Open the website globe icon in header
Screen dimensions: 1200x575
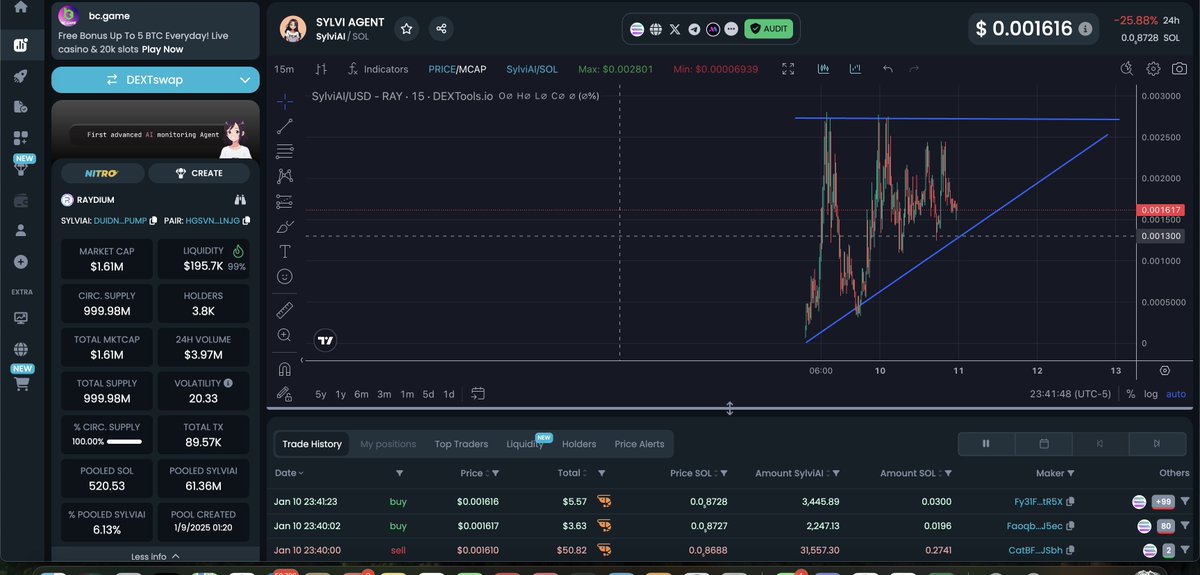click(x=655, y=30)
